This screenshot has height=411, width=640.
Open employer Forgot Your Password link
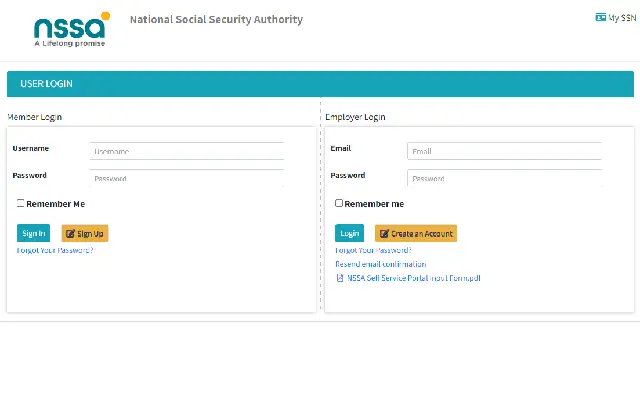(373, 250)
